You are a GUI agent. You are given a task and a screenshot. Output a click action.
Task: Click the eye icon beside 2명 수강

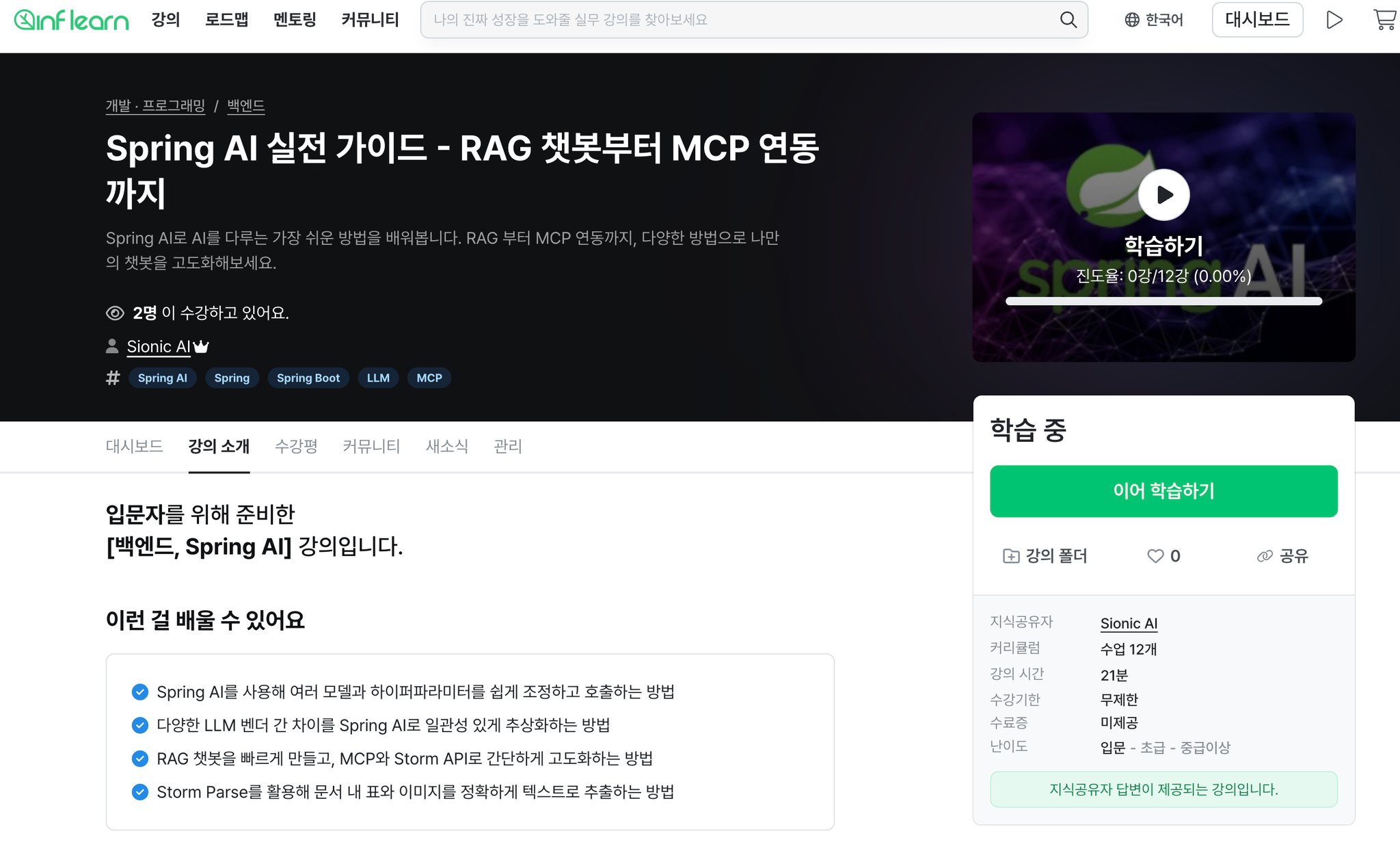115,313
